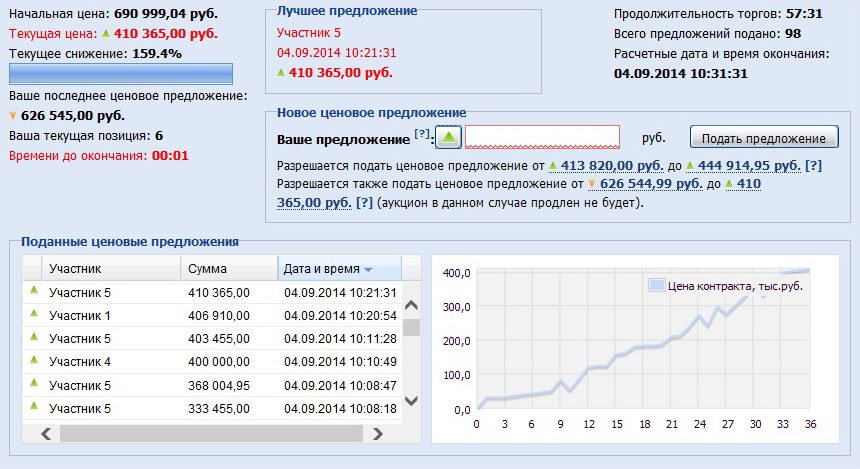Click the right arrow of horizontal scrollbar

(377, 434)
